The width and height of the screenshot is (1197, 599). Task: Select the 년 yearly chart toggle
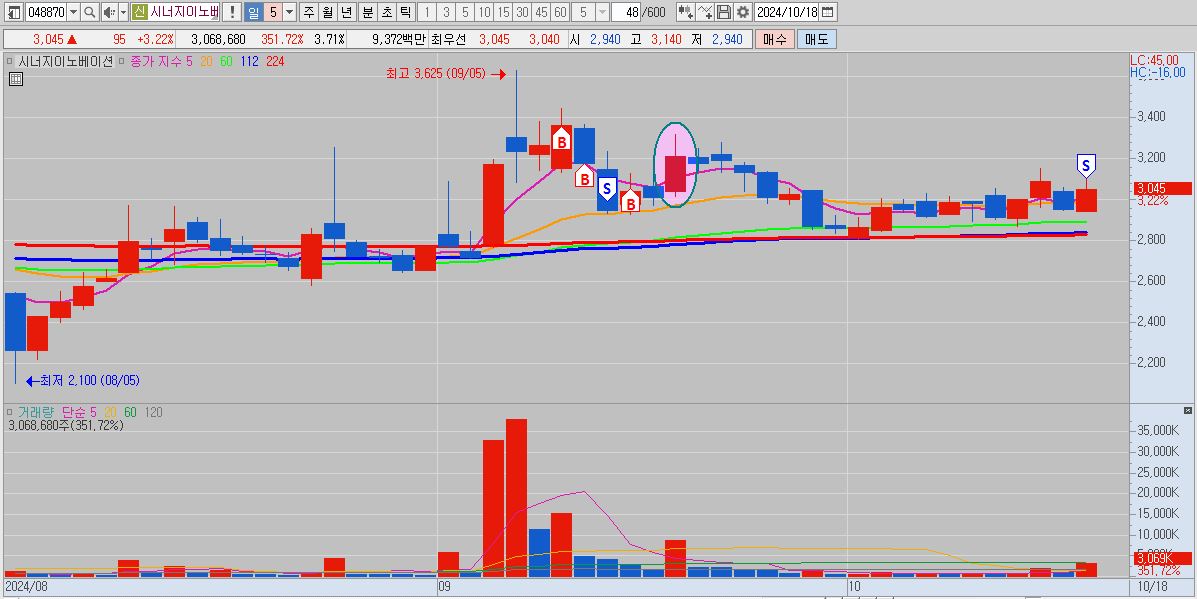347,12
